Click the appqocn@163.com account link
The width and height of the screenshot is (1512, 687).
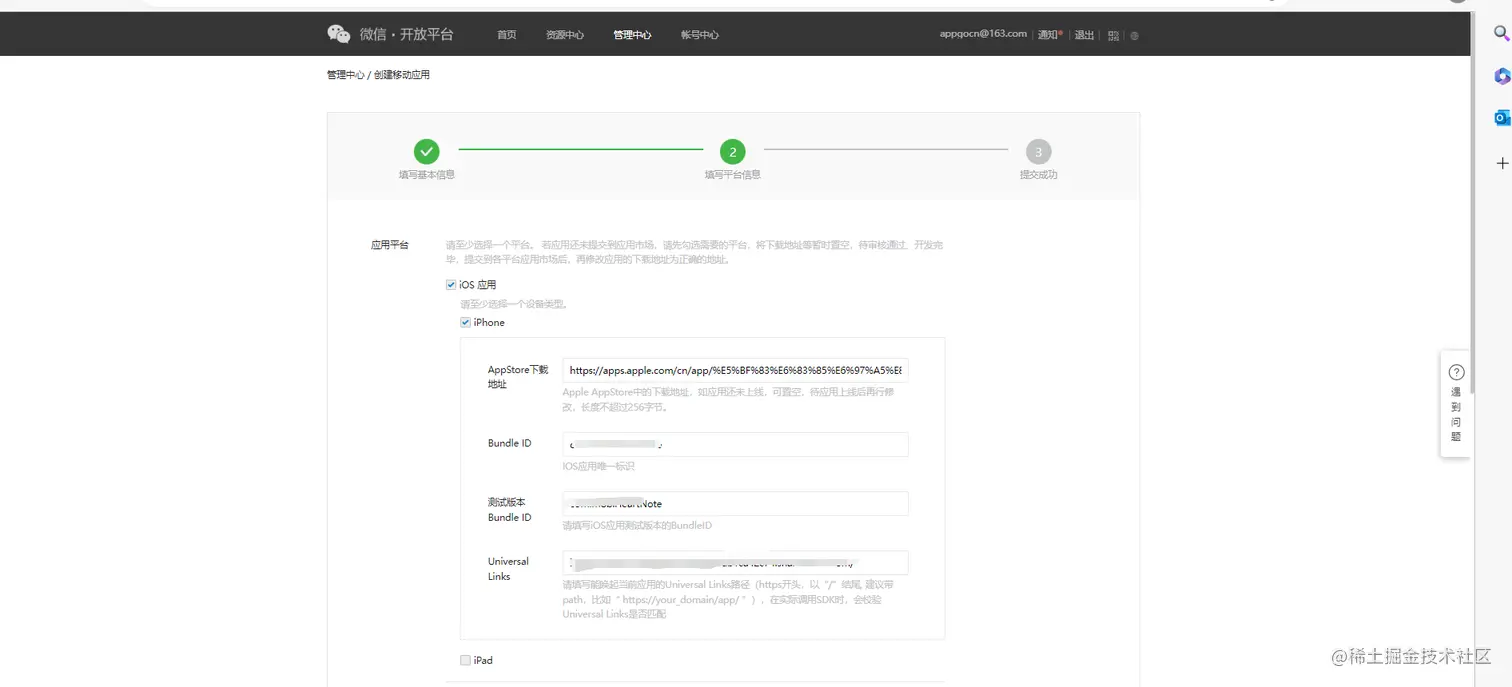click(983, 34)
